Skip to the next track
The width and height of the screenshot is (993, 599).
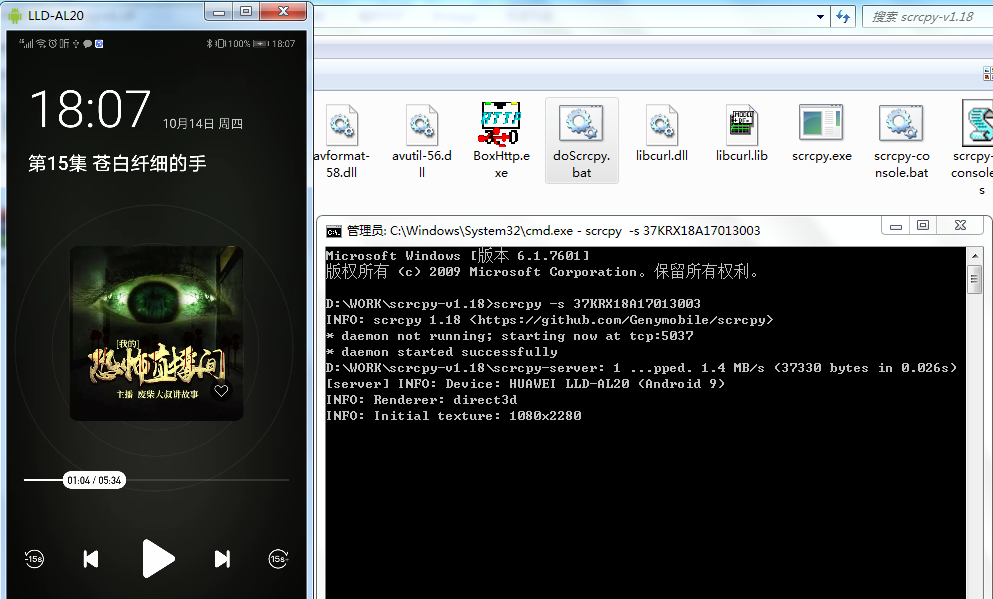[222, 558]
